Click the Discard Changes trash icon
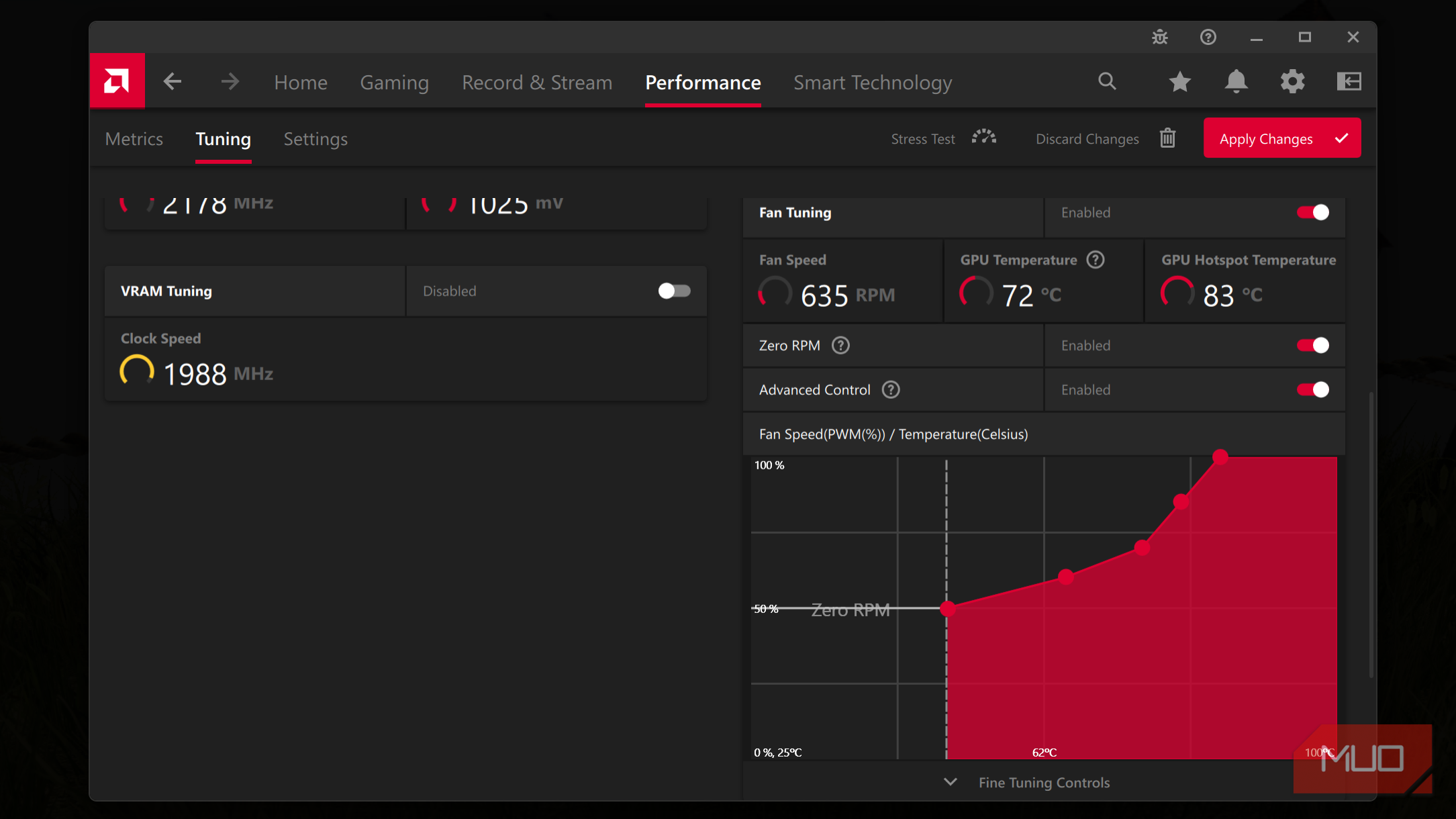This screenshot has width=1456, height=819. click(x=1168, y=138)
